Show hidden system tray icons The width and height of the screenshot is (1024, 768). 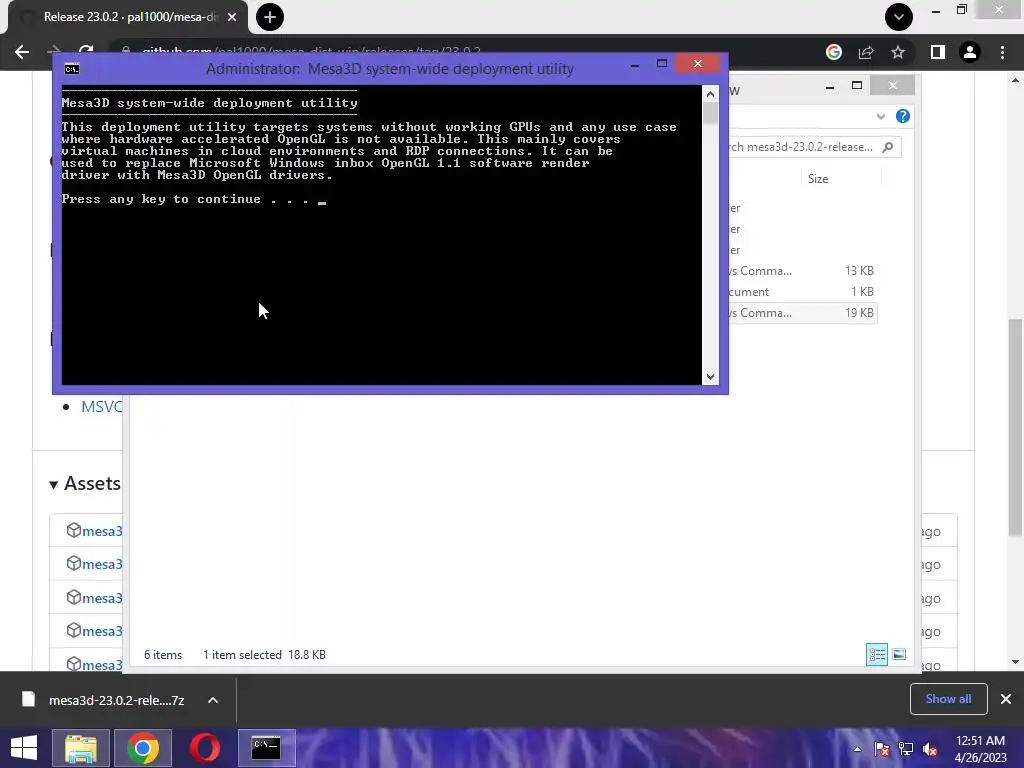(x=857, y=749)
